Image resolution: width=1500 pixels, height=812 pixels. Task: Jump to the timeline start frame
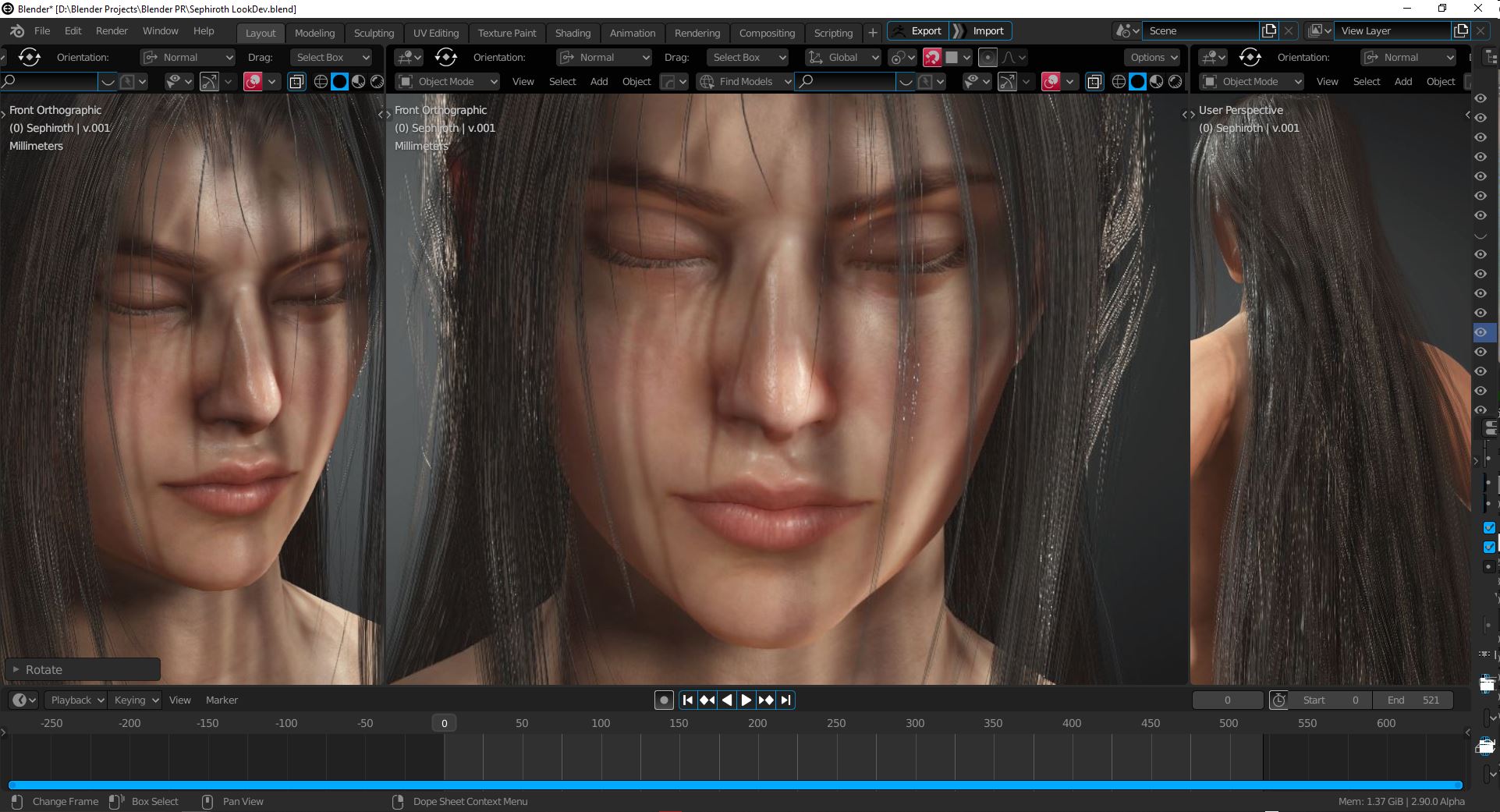[687, 700]
